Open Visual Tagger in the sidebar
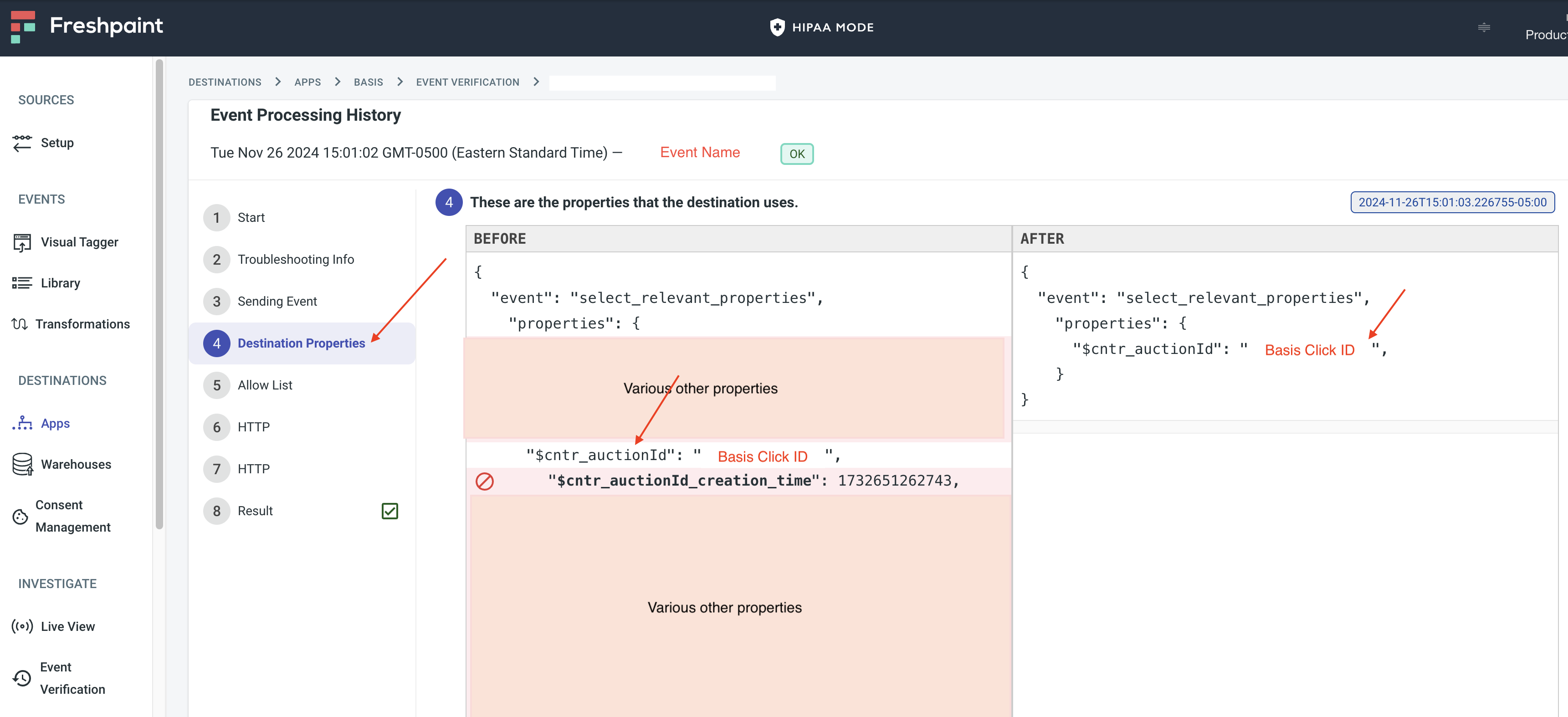1568x717 pixels. pos(79,242)
